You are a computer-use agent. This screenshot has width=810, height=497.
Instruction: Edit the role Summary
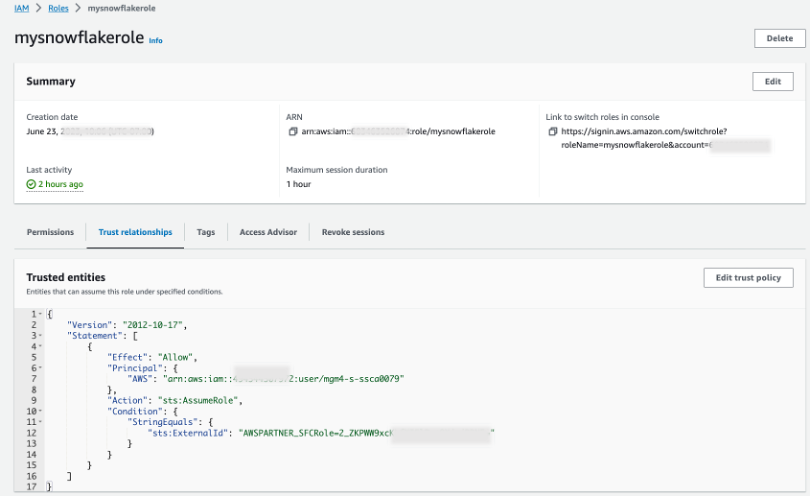point(773,82)
